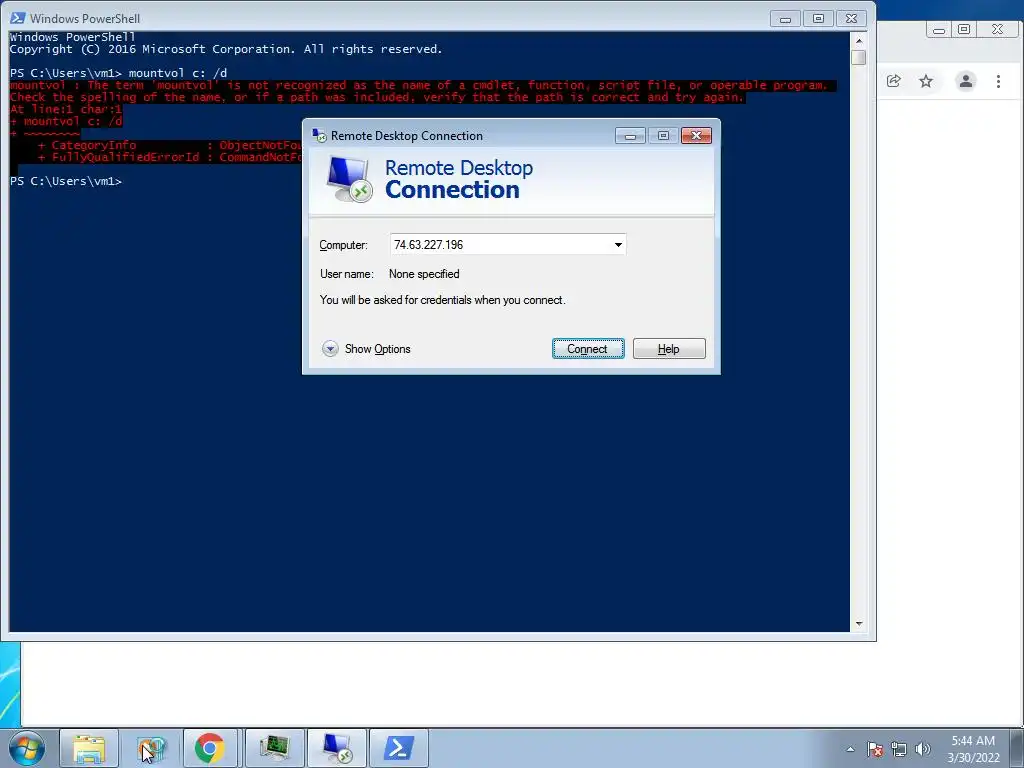Click the PowerShell scrollbar down arrow

click(x=859, y=624)
